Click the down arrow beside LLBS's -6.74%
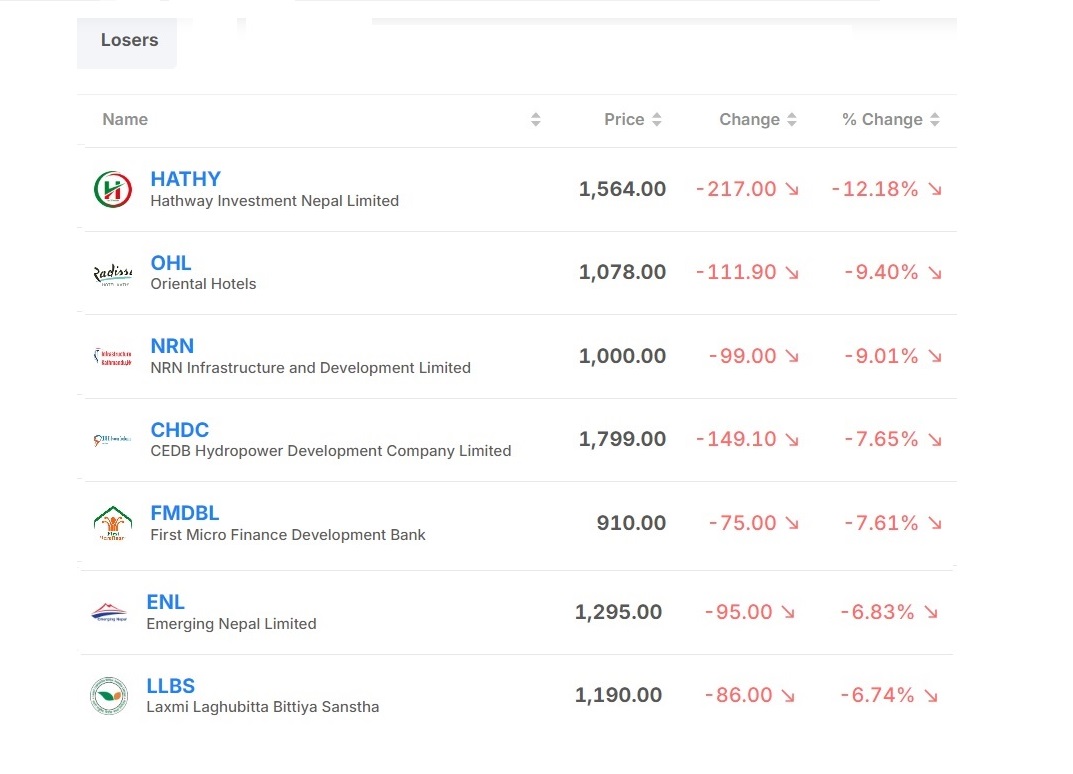1073x774 pixels. [x=931, y=696]
